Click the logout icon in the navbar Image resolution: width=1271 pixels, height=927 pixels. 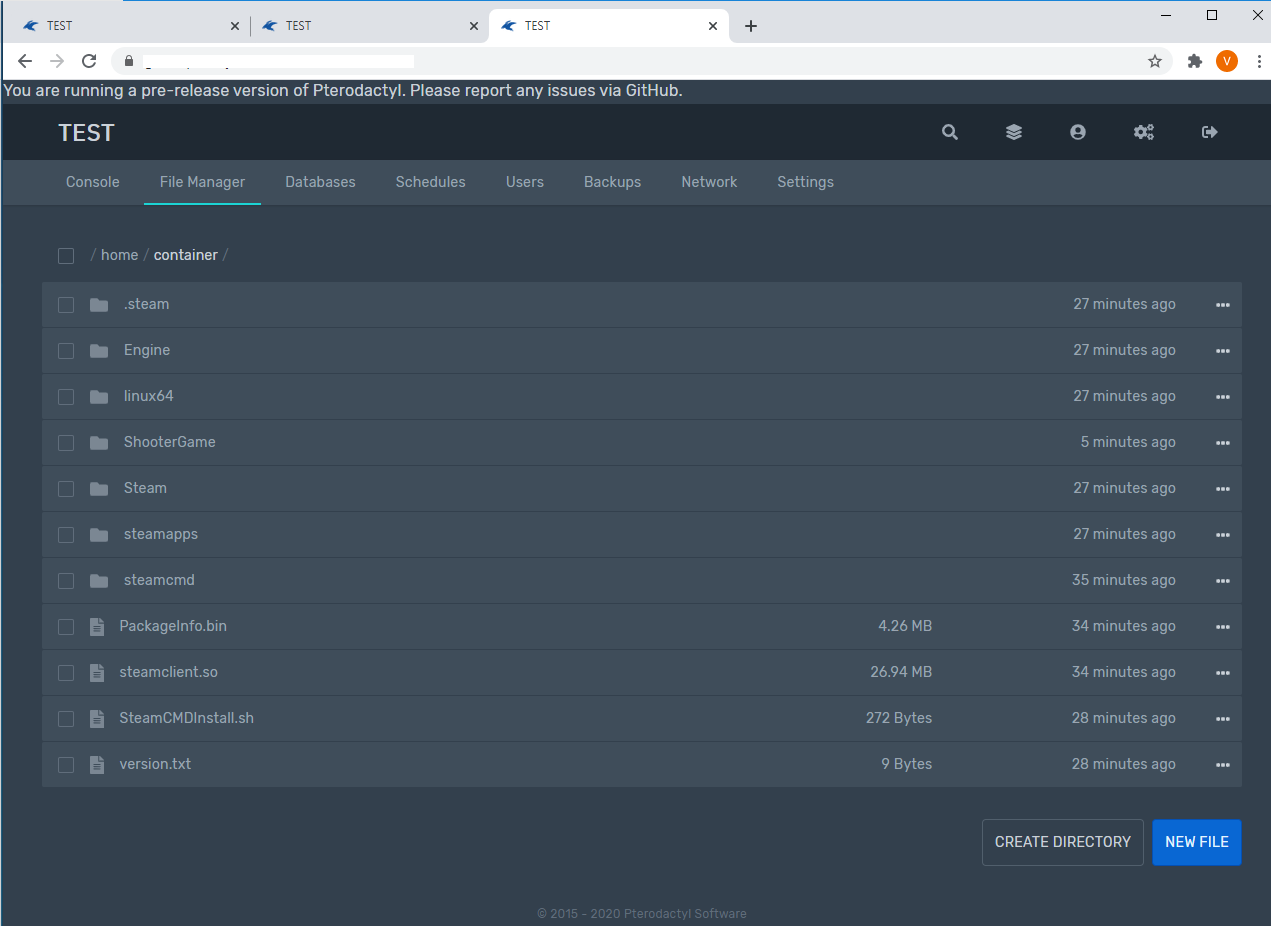tap(1208, 132)
